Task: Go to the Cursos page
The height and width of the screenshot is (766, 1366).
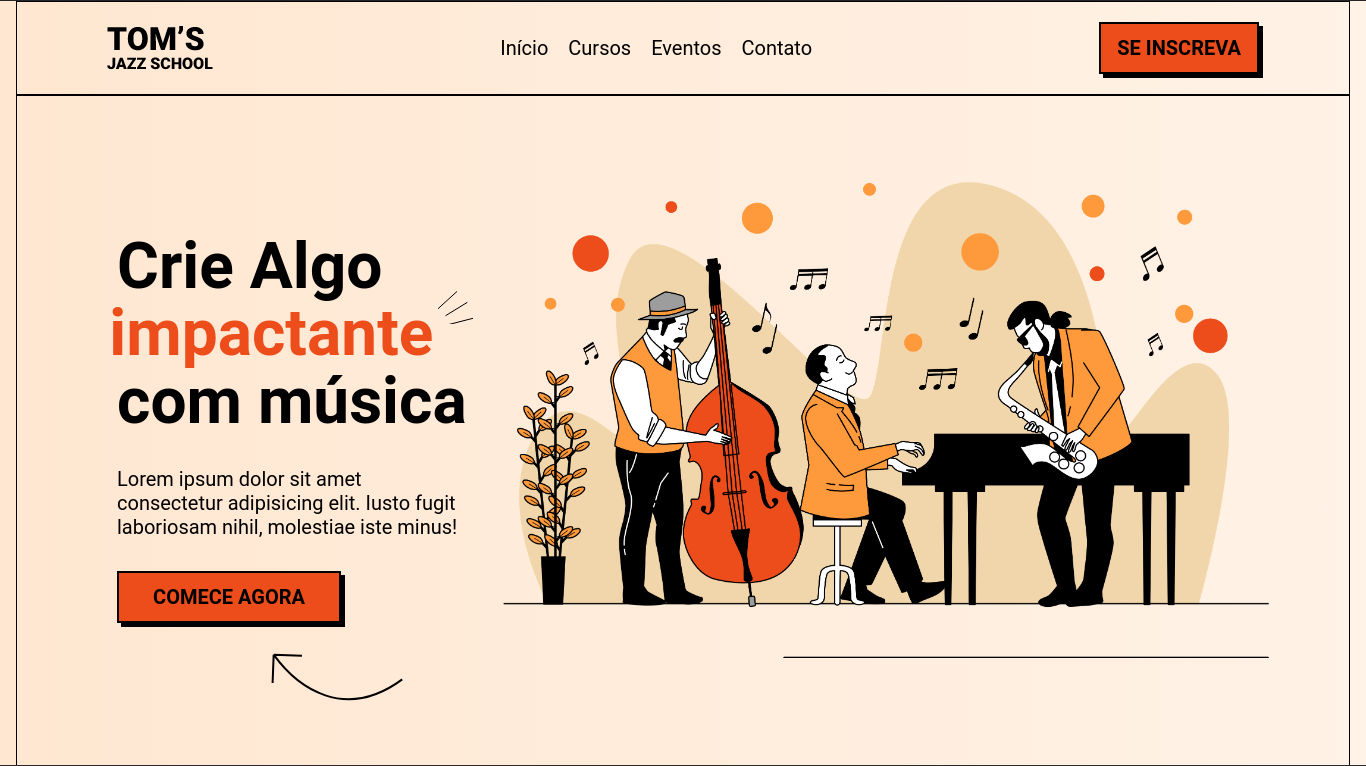Action: click(599, 48)
